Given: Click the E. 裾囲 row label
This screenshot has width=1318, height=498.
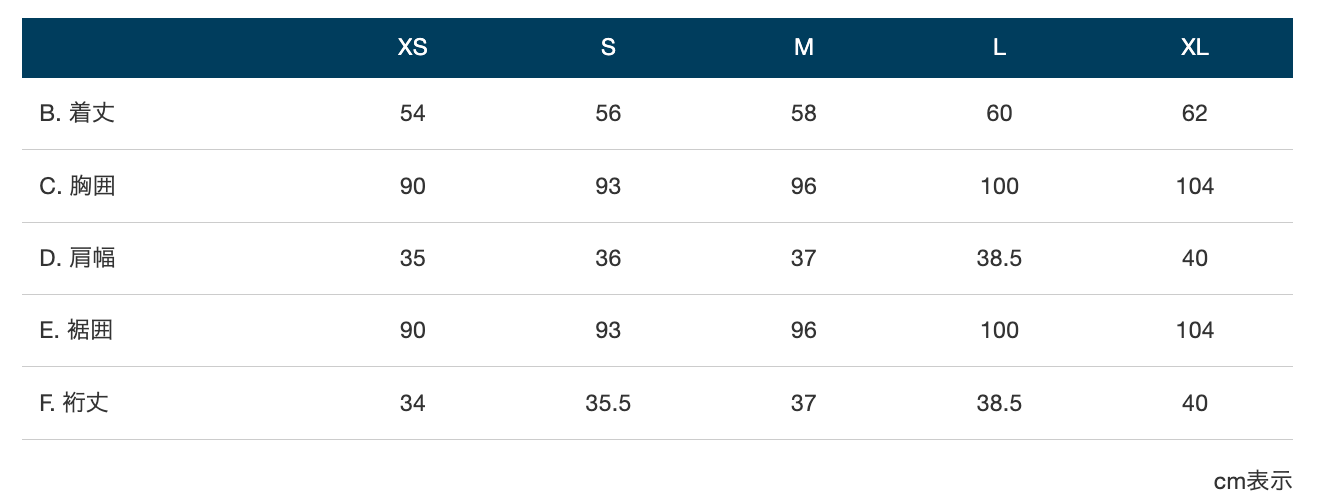Looking at the screenshot, I should [x=77, y=330].
